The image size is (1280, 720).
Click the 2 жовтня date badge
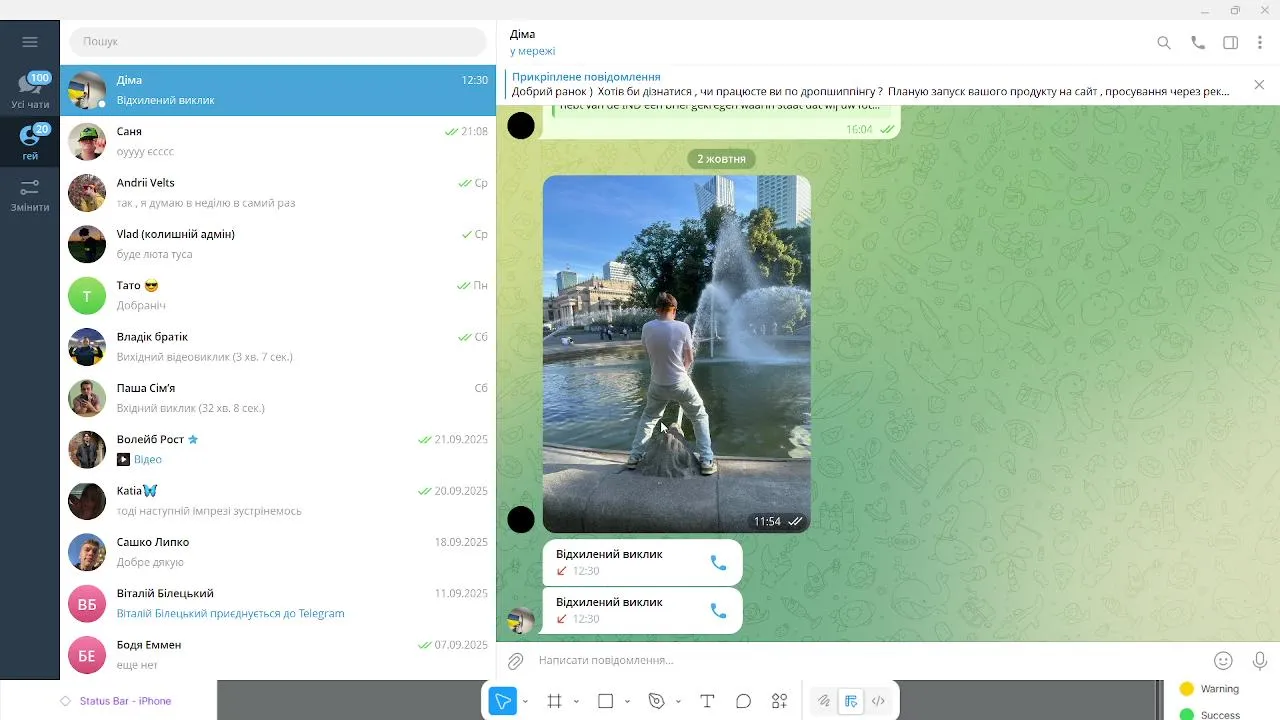pos(721,159)
